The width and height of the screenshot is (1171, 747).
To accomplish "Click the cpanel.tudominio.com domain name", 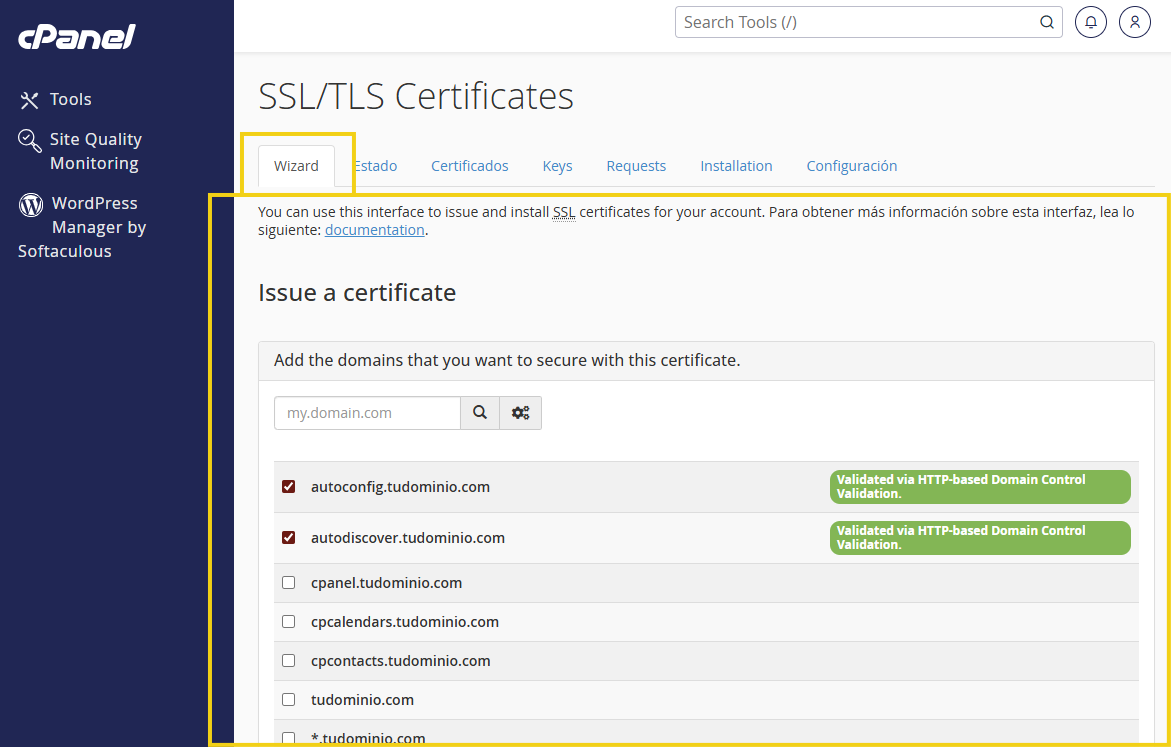I will coord(386,583).
